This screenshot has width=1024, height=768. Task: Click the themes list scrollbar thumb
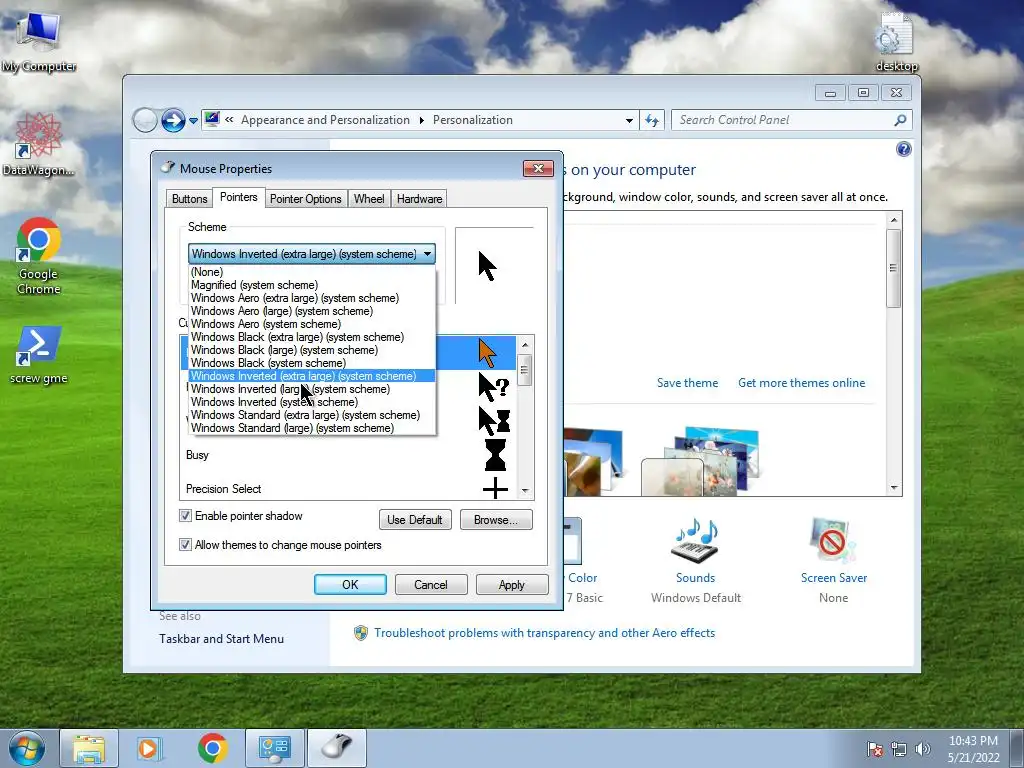point(893,268)
